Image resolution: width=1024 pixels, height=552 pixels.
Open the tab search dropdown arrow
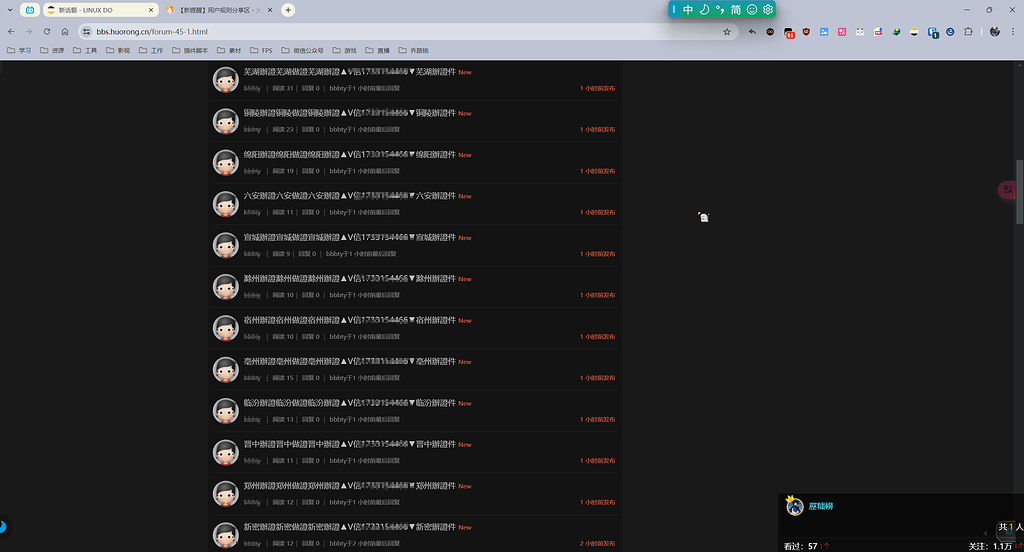click(x=10, y=10)
